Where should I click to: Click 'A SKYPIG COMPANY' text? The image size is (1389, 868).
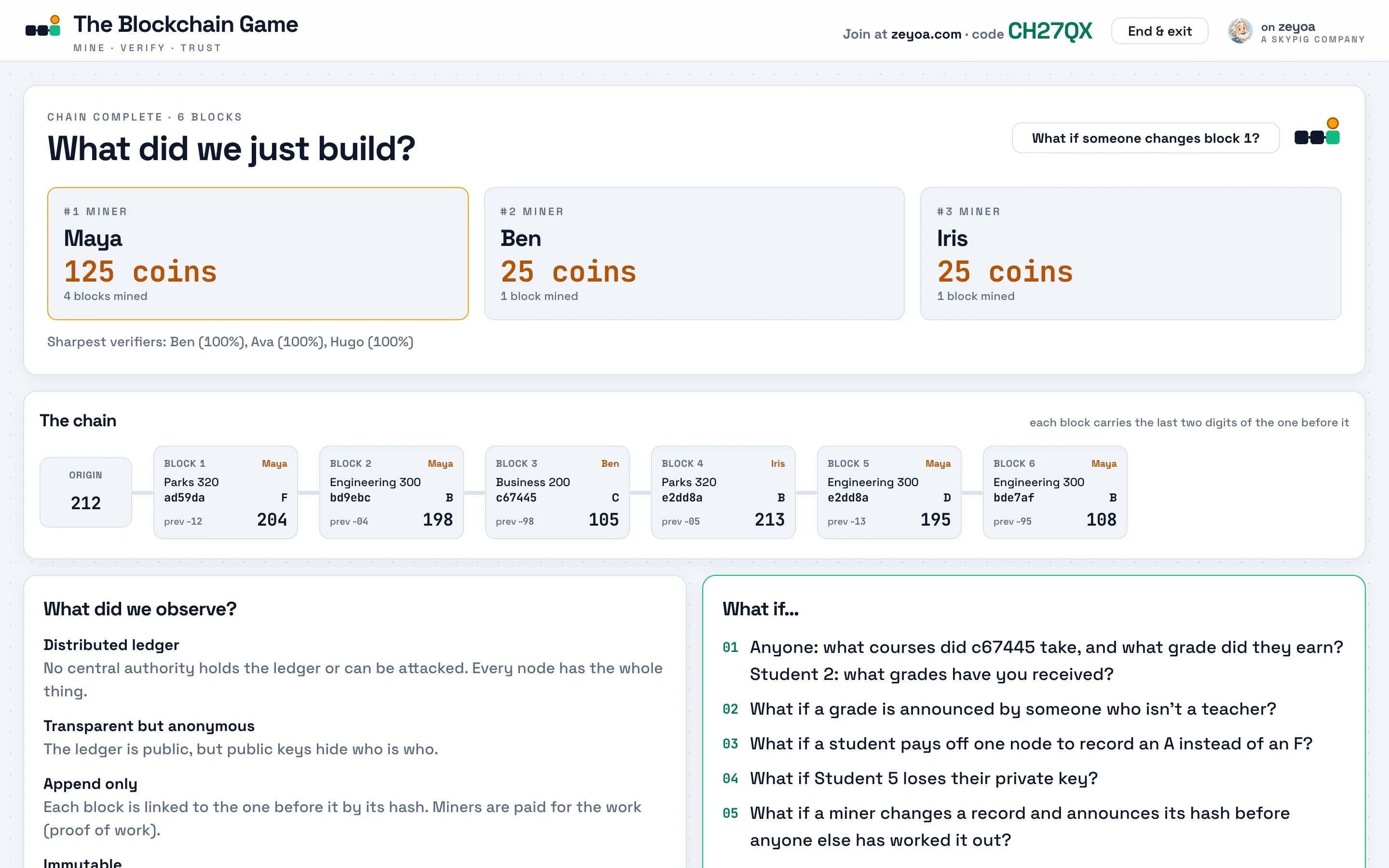click(1313, 40)
